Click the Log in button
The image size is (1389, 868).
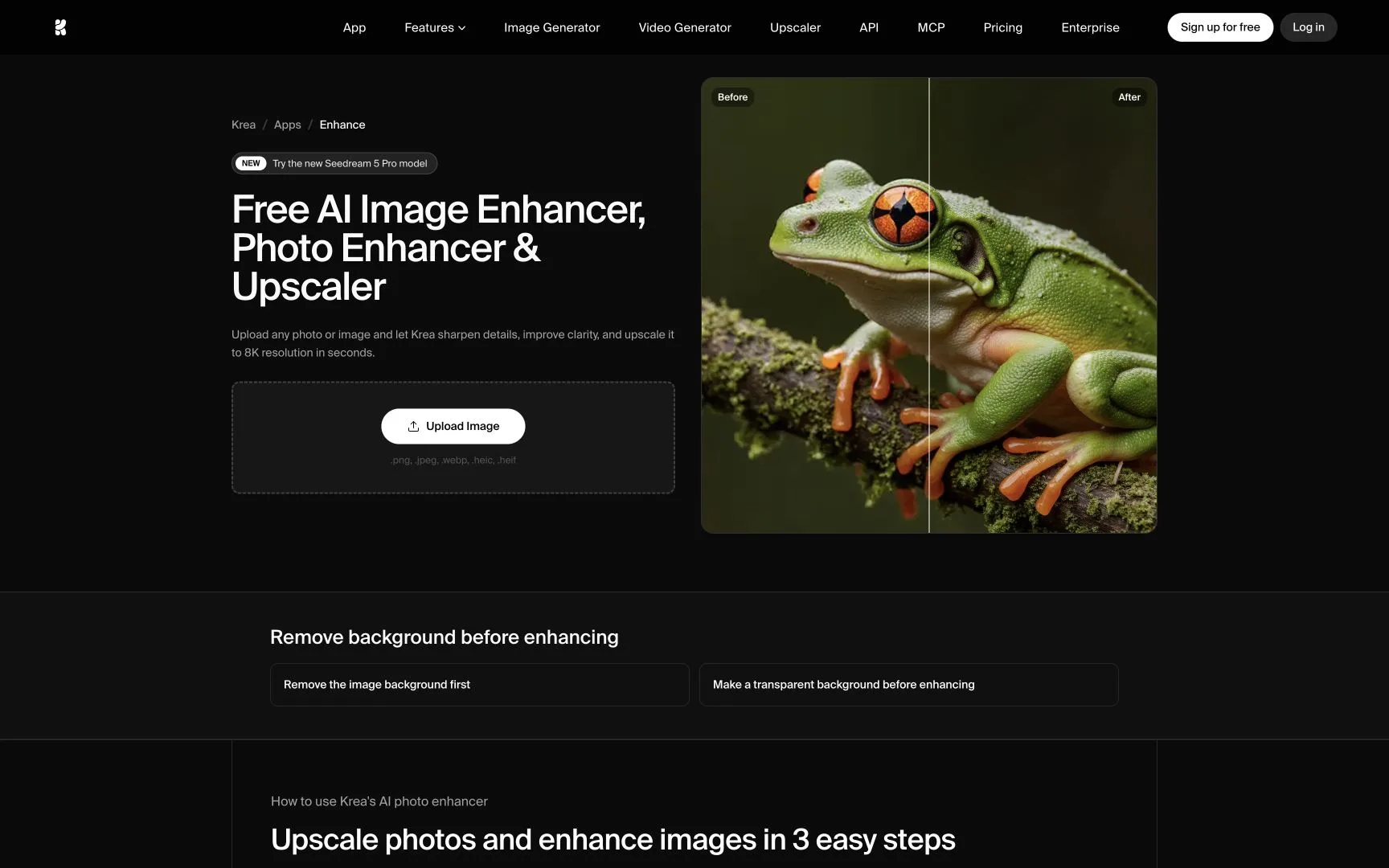pos(1309,27)
